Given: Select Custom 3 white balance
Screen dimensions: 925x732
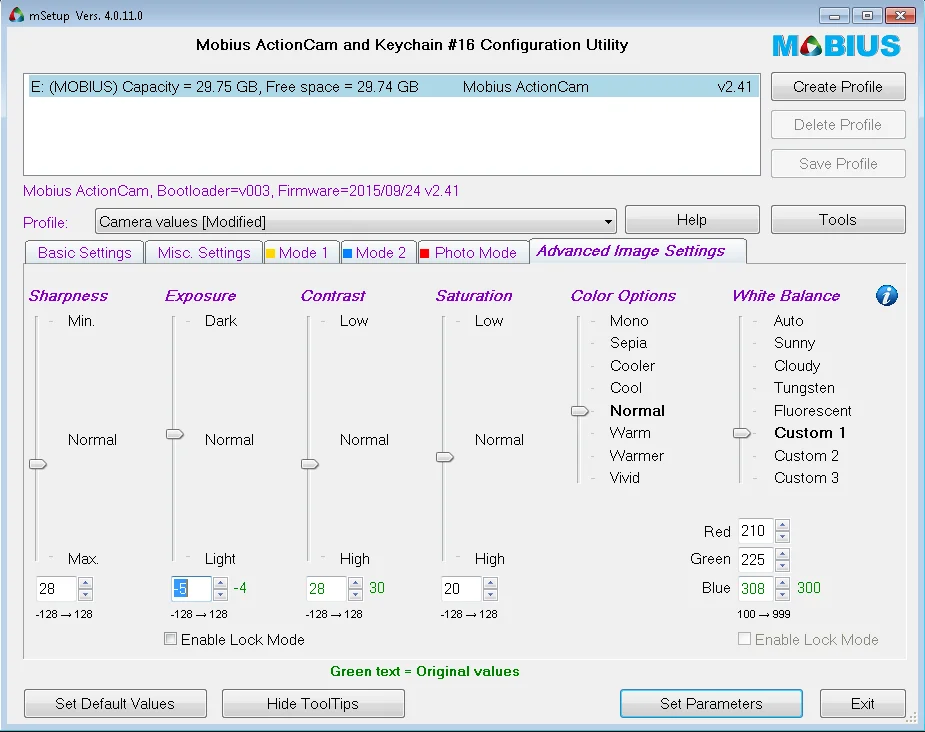Looking at the screenshot, I should tap(806, 478).
